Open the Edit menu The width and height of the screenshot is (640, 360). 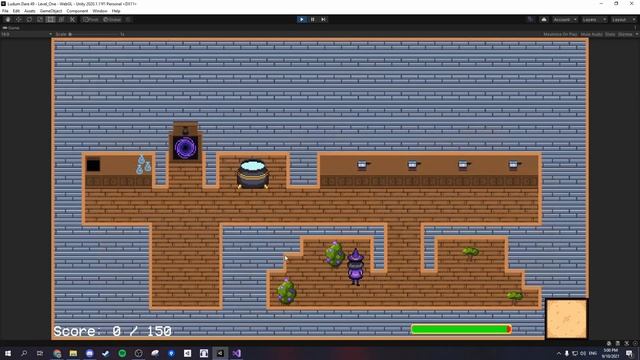coord(16,11)
